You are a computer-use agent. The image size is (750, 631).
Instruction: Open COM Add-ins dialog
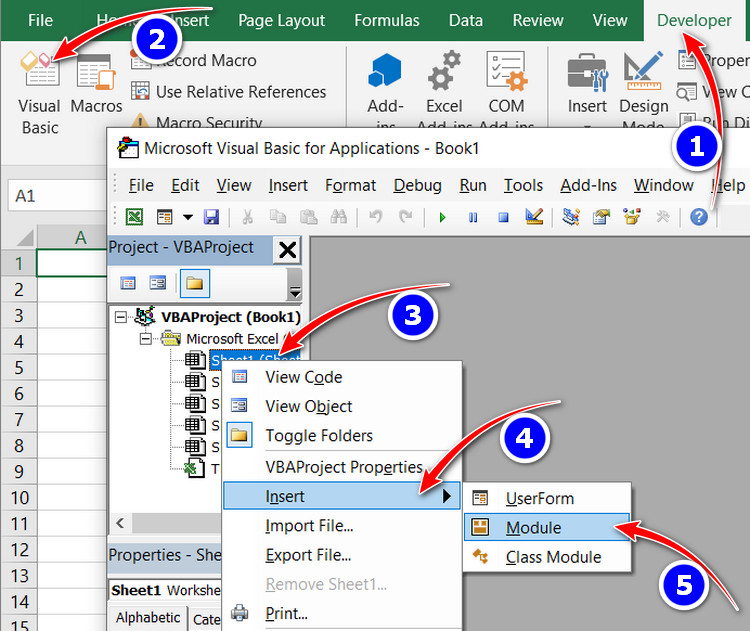(507, 89)
